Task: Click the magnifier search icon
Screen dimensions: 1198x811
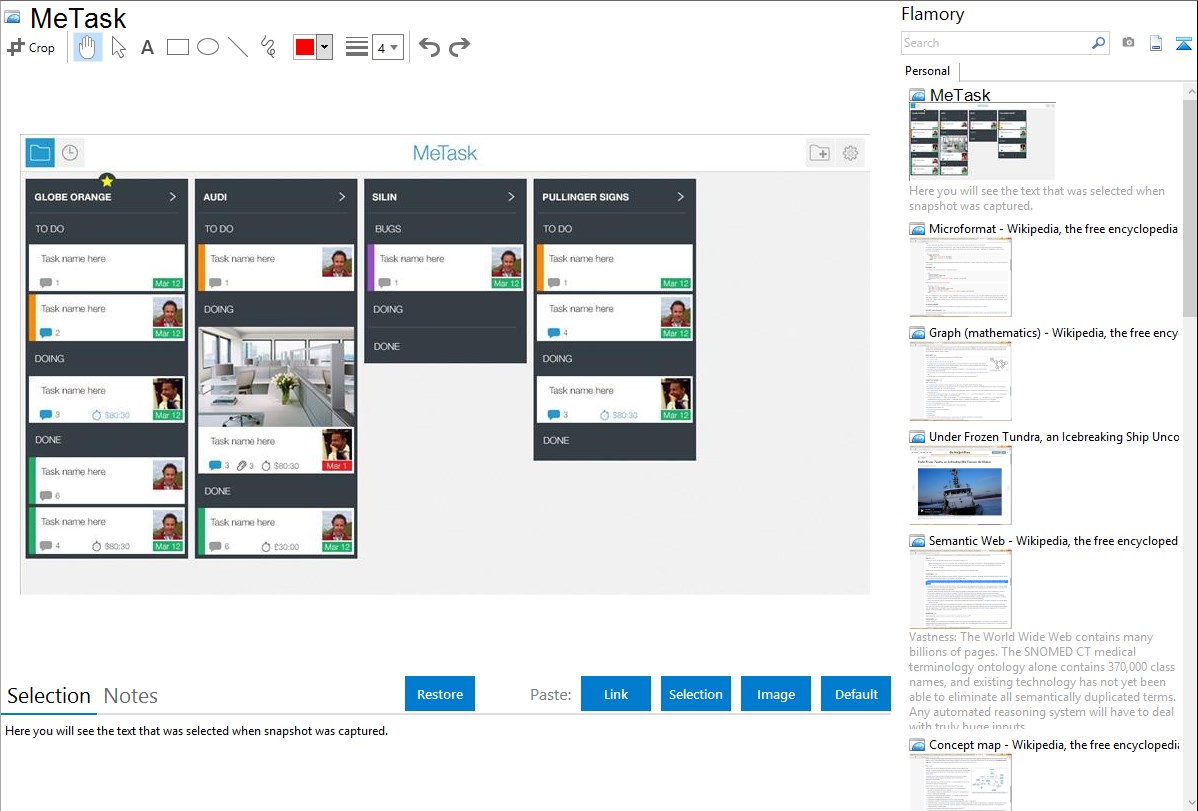Action: [x=1099, y=43]
